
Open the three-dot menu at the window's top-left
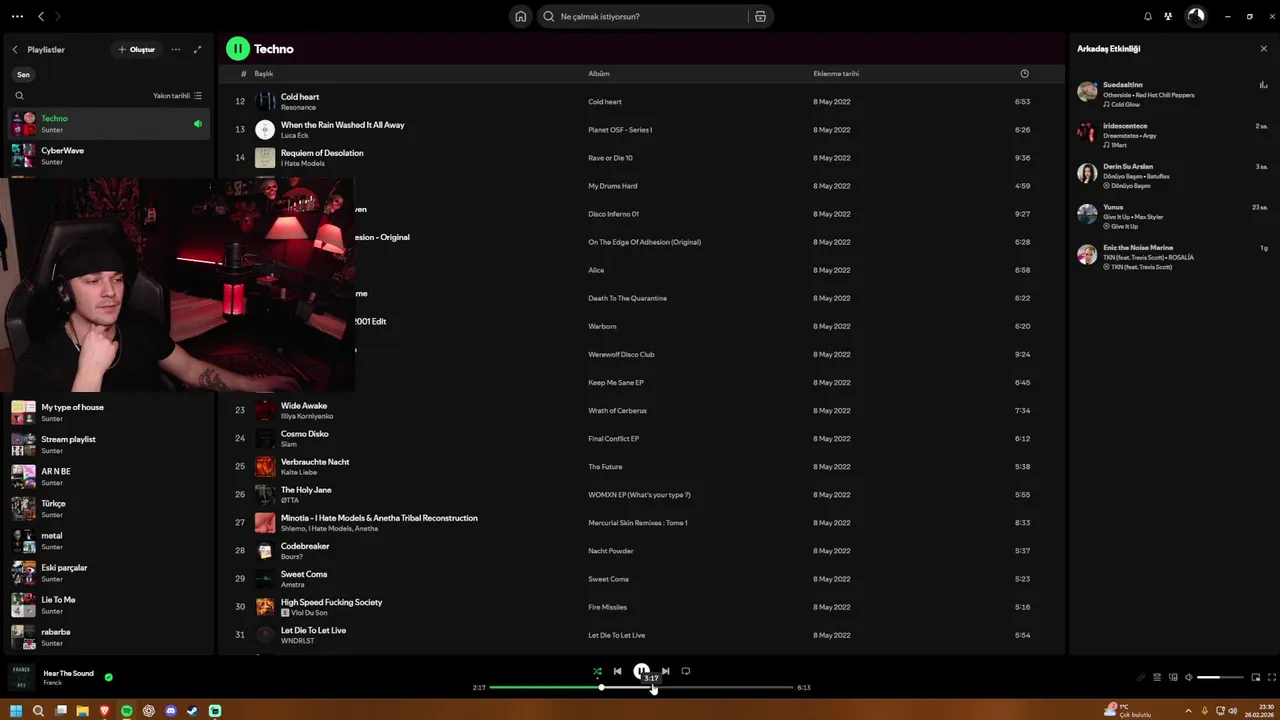(15, 16)
